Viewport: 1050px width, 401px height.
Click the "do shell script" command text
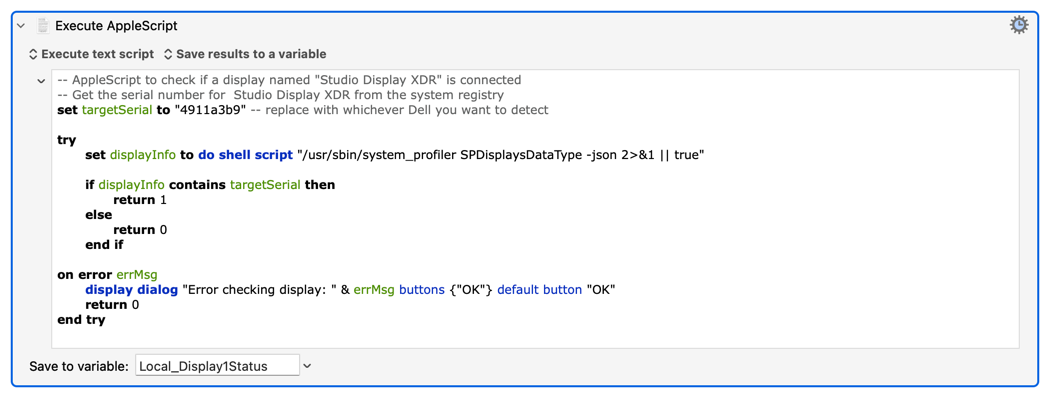[x=245, y=155]
